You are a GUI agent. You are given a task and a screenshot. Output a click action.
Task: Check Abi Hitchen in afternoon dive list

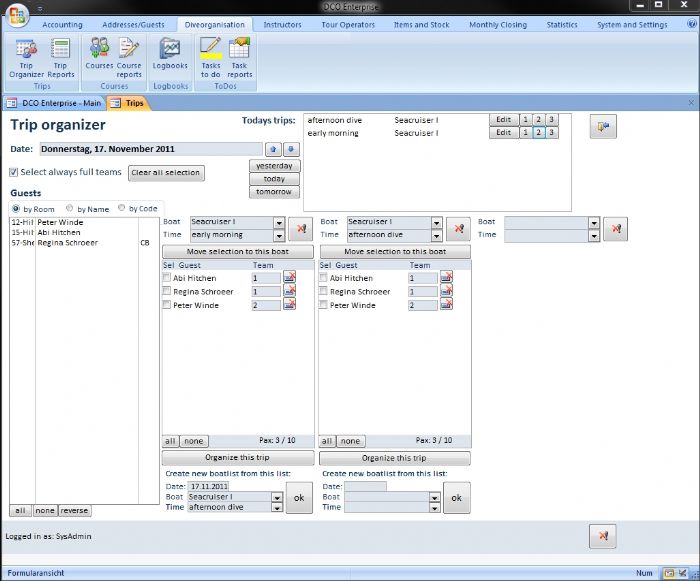323,278
